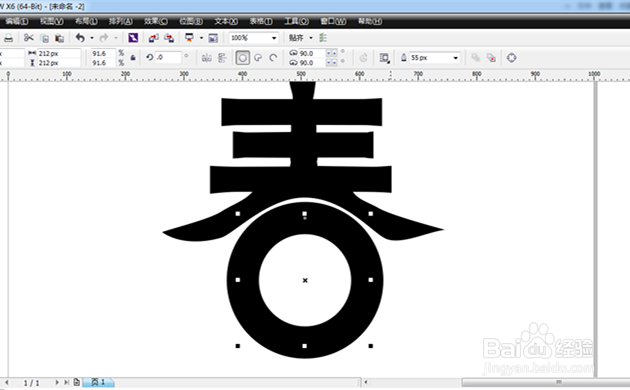Open the Redo history dropdown arrow

[116, 38]
